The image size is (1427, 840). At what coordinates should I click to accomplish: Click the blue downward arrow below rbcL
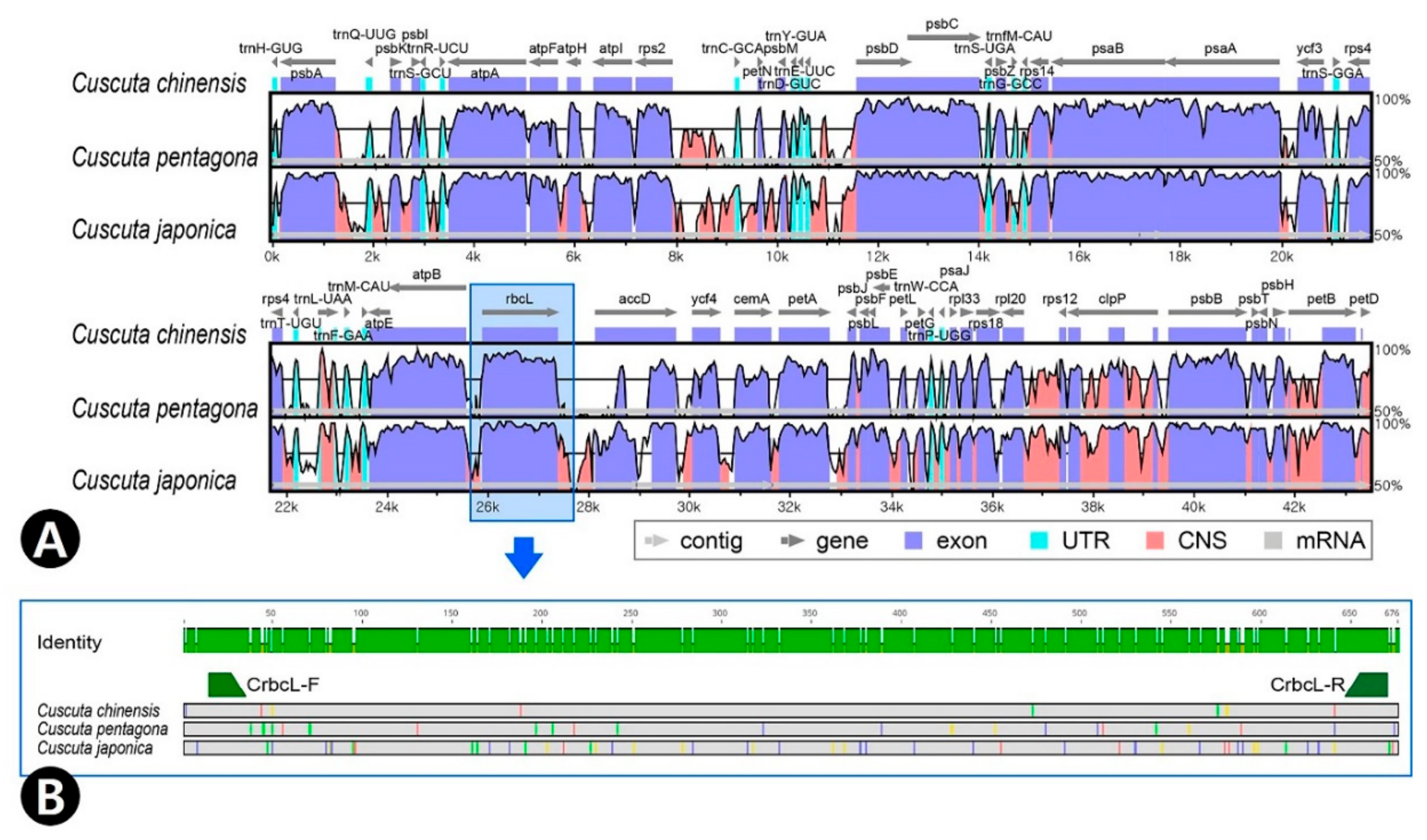[x=523, y=557]
